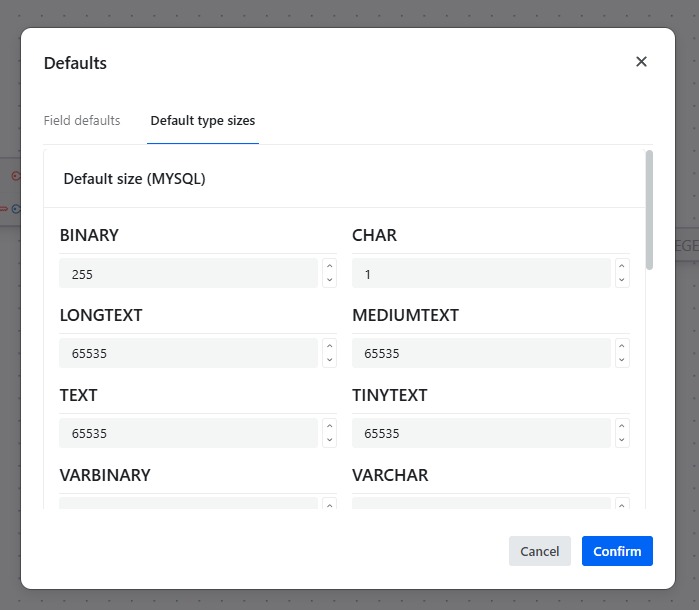Switch to the Field defaults tab
699x610 pixels.
pos(82,121)
